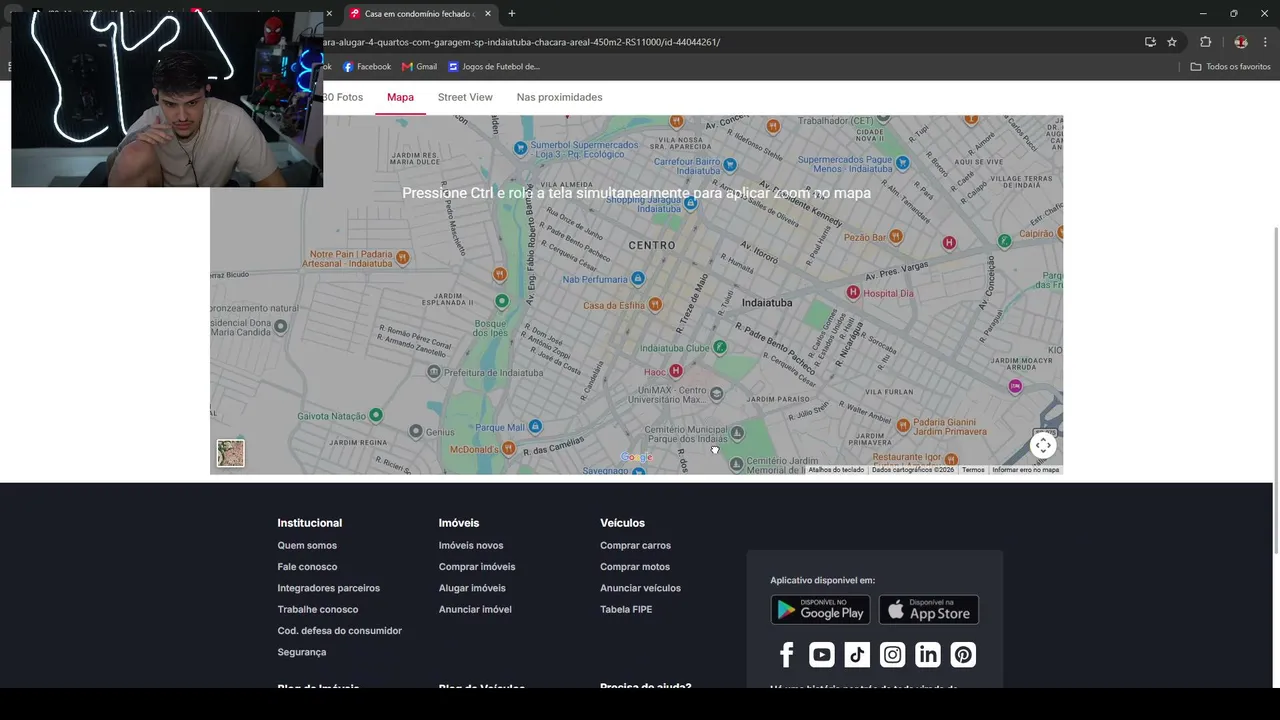Click the Prefeitura de Indaiatuba map pin

[x=433, y=372]
